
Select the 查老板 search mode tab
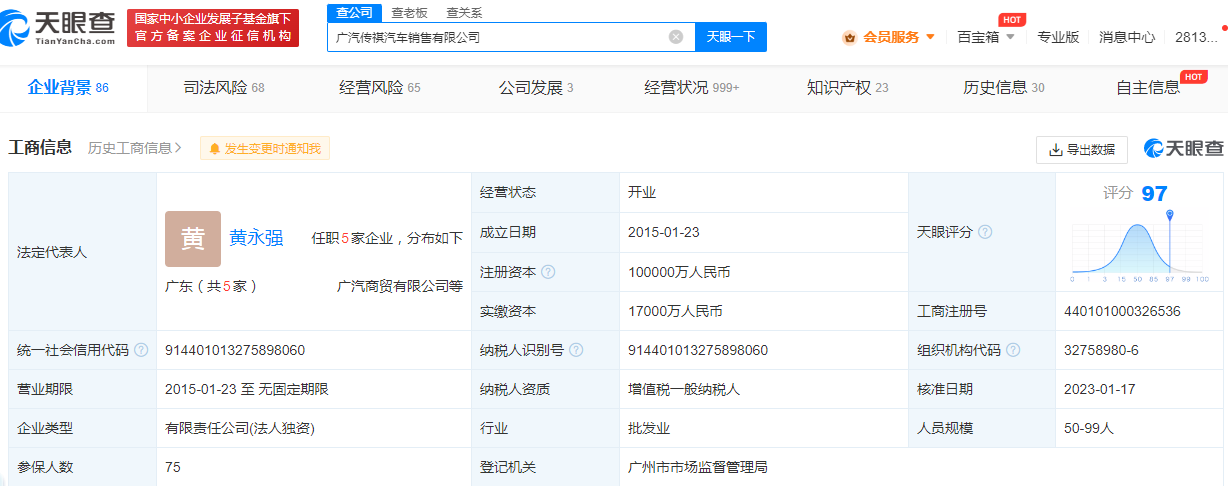click(409, 13)
